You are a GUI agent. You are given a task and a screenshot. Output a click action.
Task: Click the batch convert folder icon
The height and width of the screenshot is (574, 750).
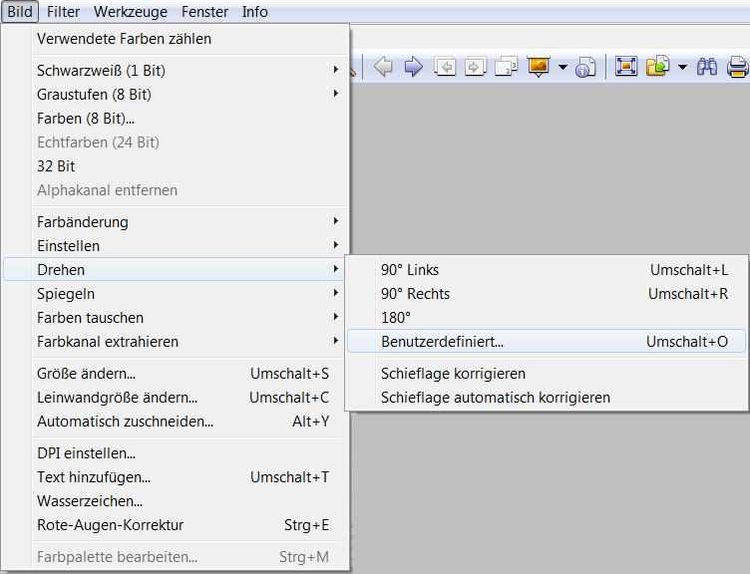pos(658,66)
